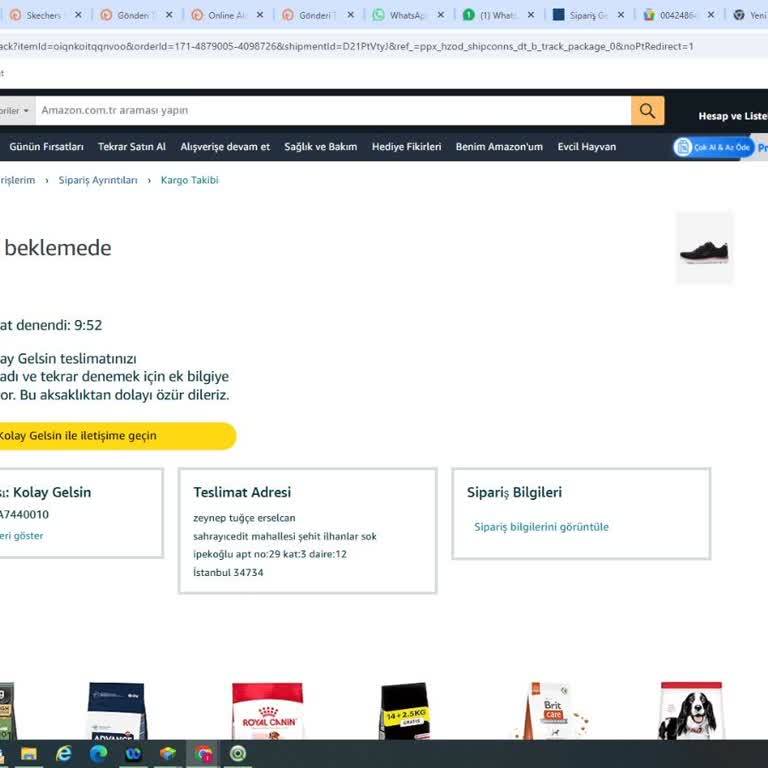768x768 pixels.
Task: Open the 14+2.5KG black bag product
Action: tap(405, 711)
